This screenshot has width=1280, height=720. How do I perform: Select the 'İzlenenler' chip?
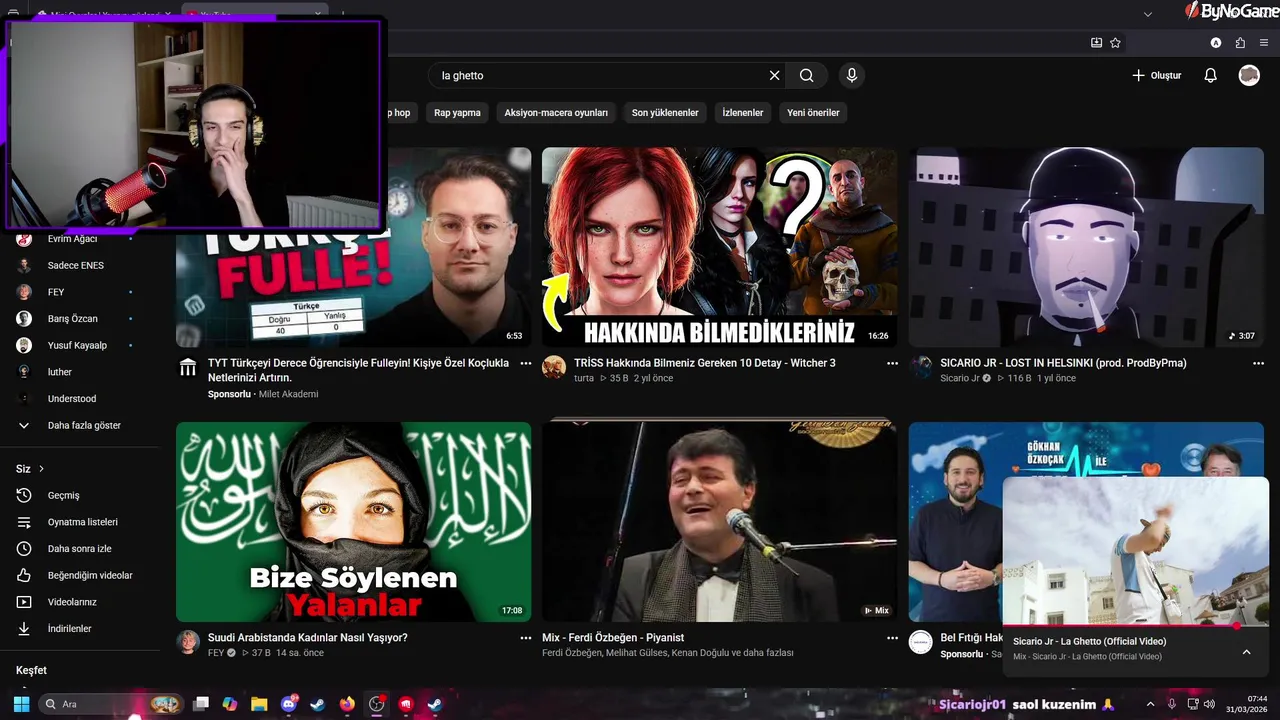[743, 113]
